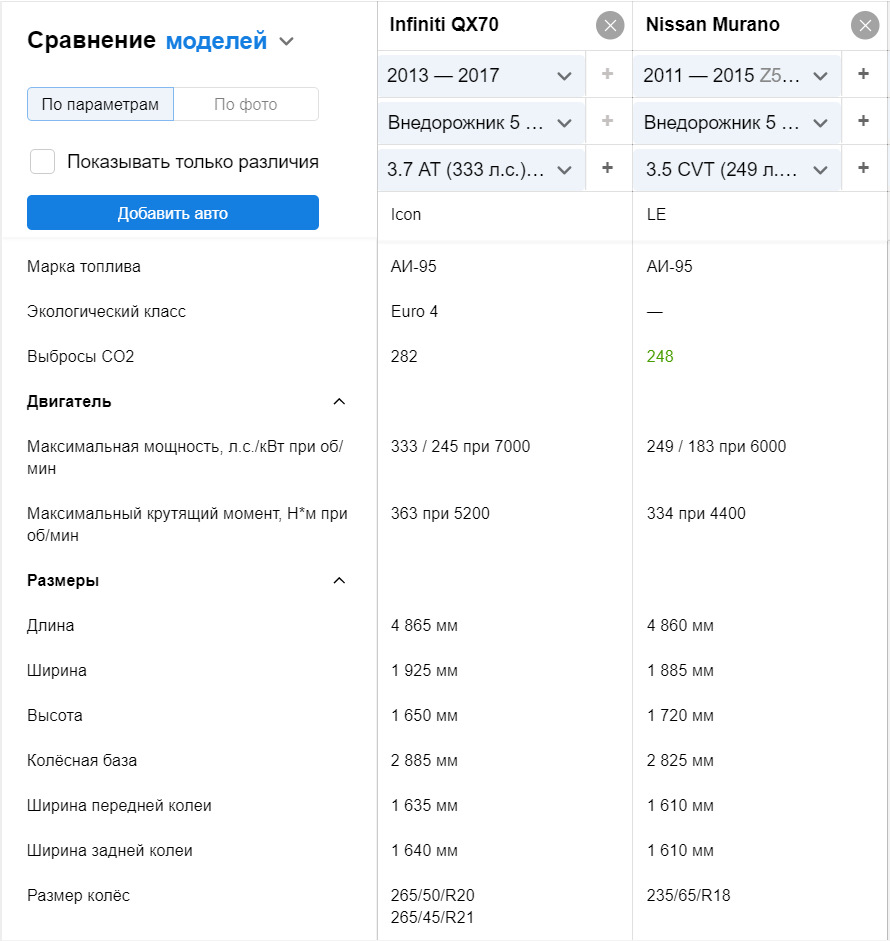The height and width of the screenshot is (941, 890).
Task: Open the QX70 2013 — 2017 generation dropdown
Action: tap(480, 76)
